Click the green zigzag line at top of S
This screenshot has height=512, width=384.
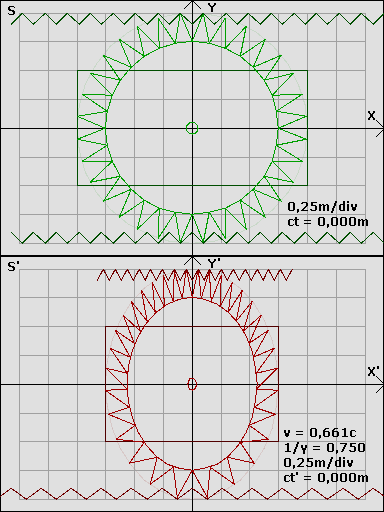(x=197, y=19)
